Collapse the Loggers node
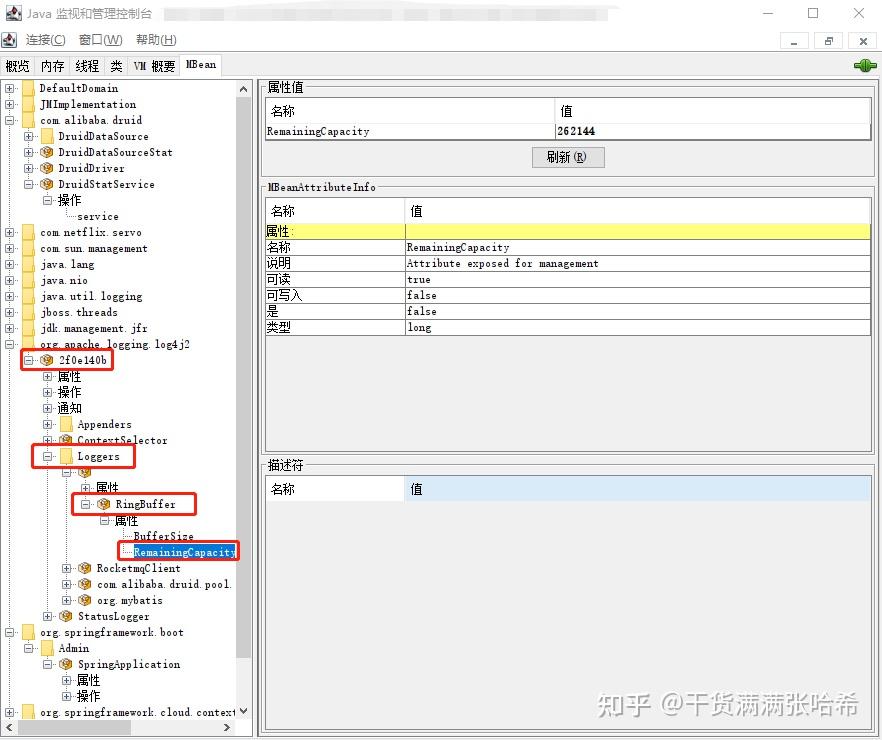882x740 pixels. click(47, 456)
